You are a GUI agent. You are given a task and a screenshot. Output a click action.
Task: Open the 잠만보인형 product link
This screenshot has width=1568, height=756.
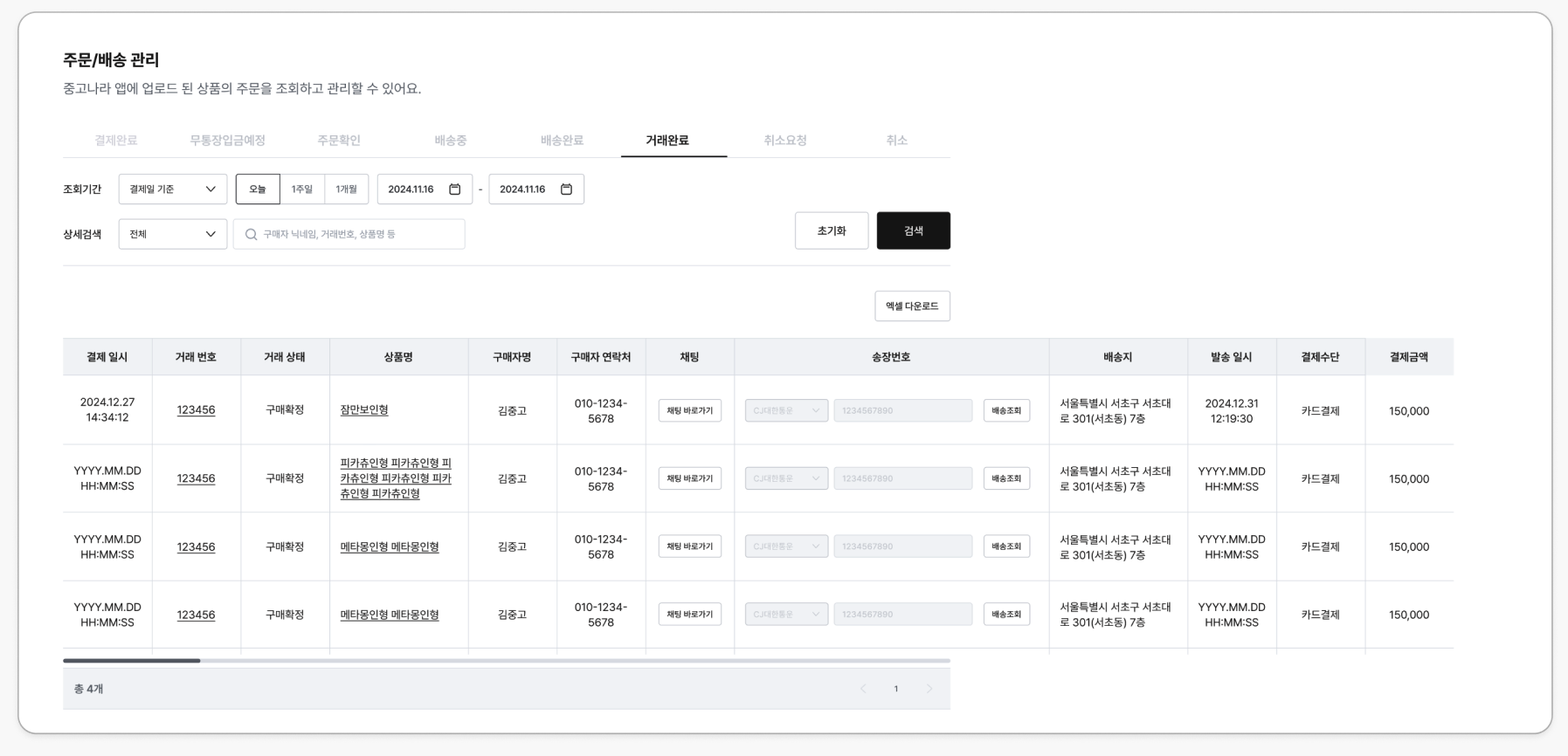pos(364,409)
